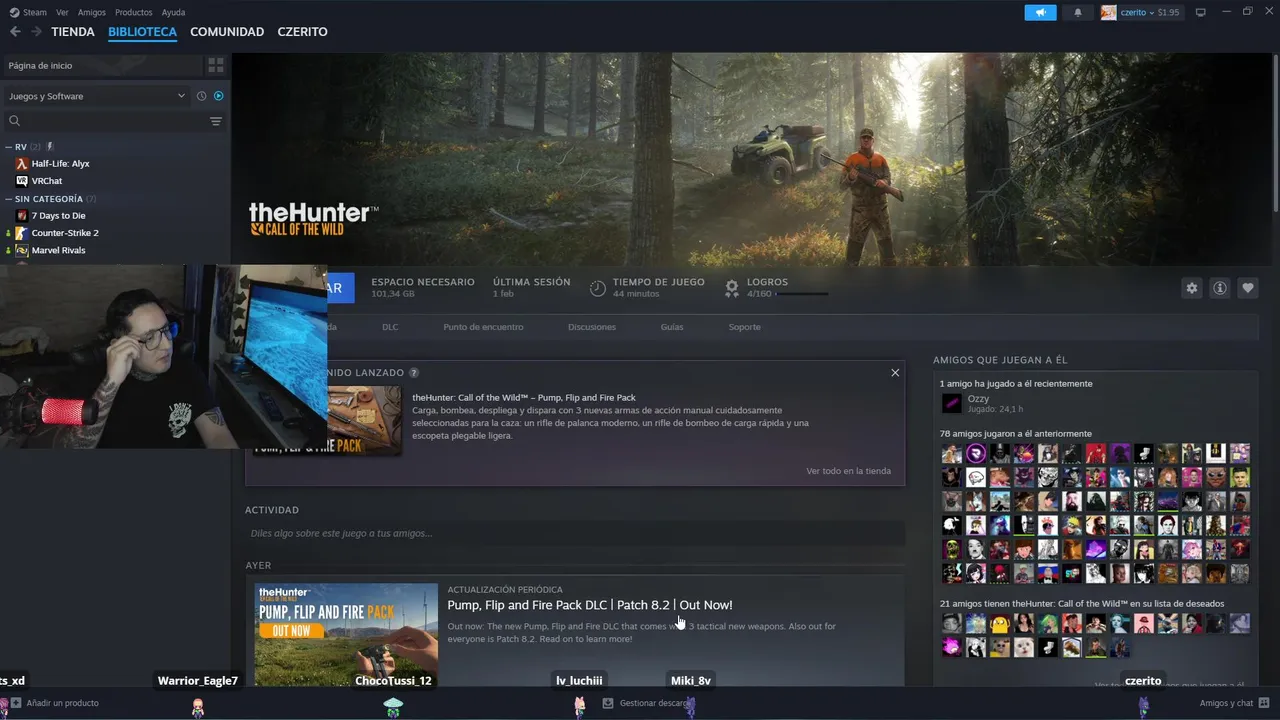The height and width of the screenshot is (720, 1280).
Task: Open game settings gear button
Action: tap(1191, 288)
